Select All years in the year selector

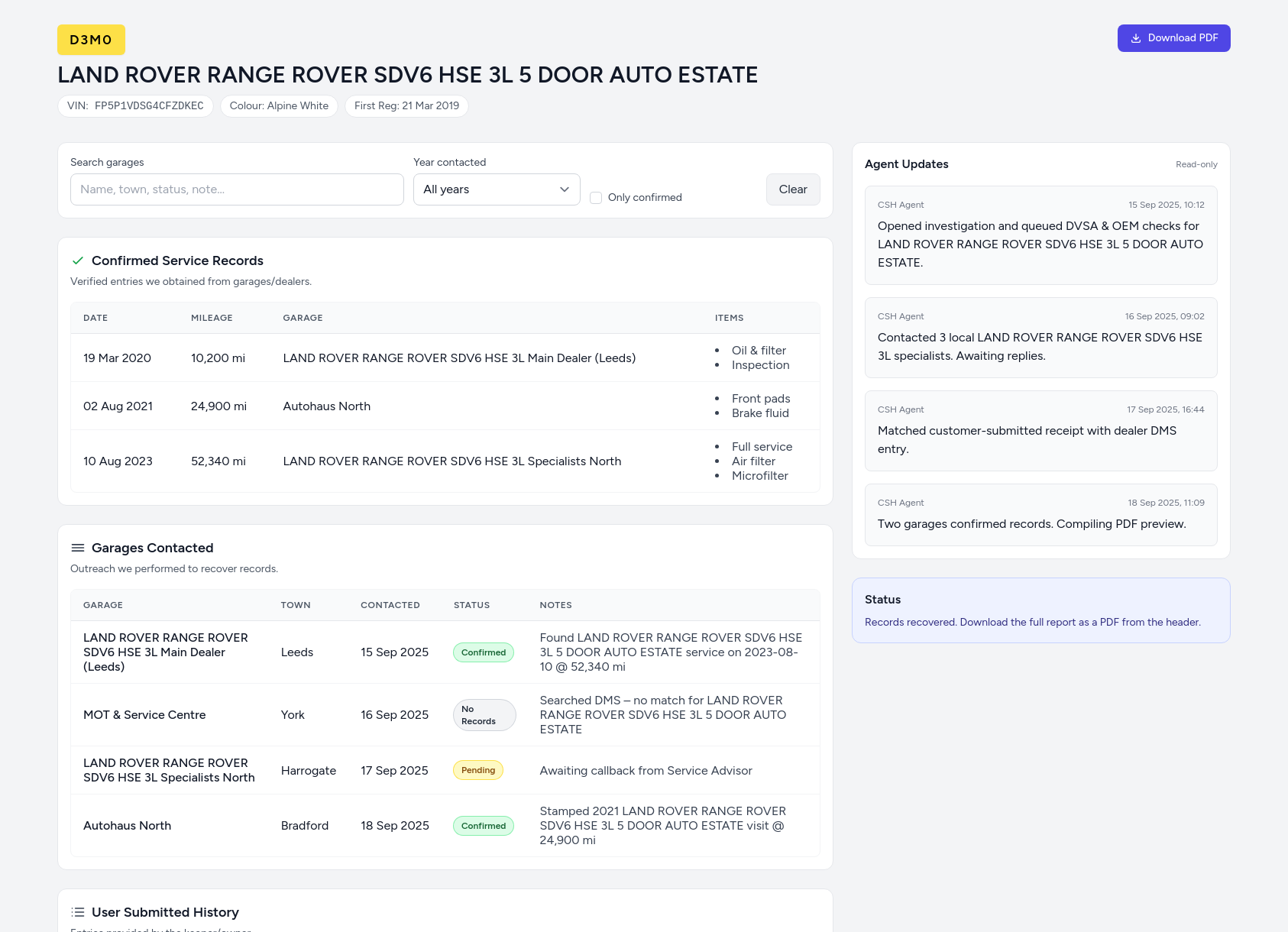[497, 189]
